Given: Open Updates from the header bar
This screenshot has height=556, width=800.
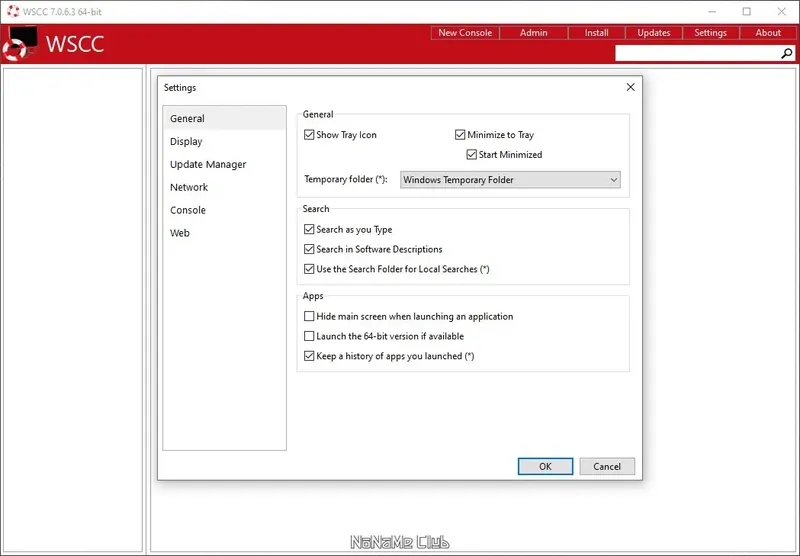Looking at the screenshot, I should click(x=654, y=33).
